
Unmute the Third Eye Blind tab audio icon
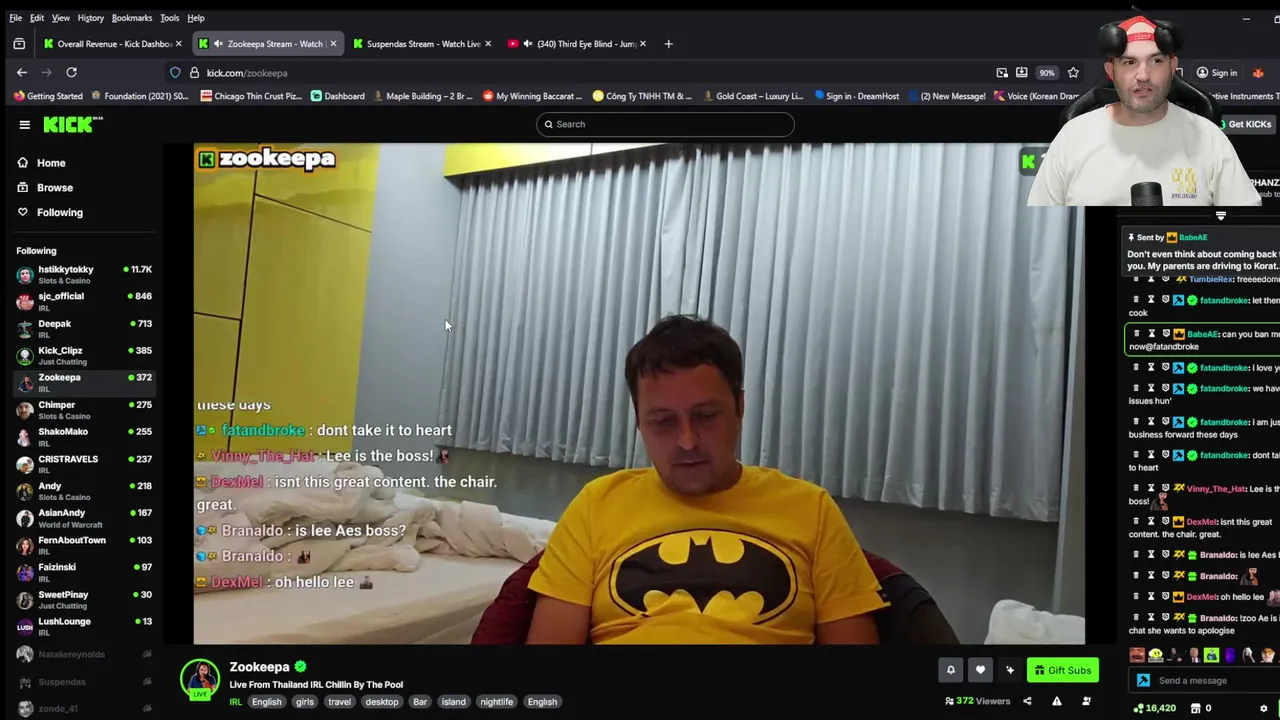pyautogui.click(x=528, y=44)
